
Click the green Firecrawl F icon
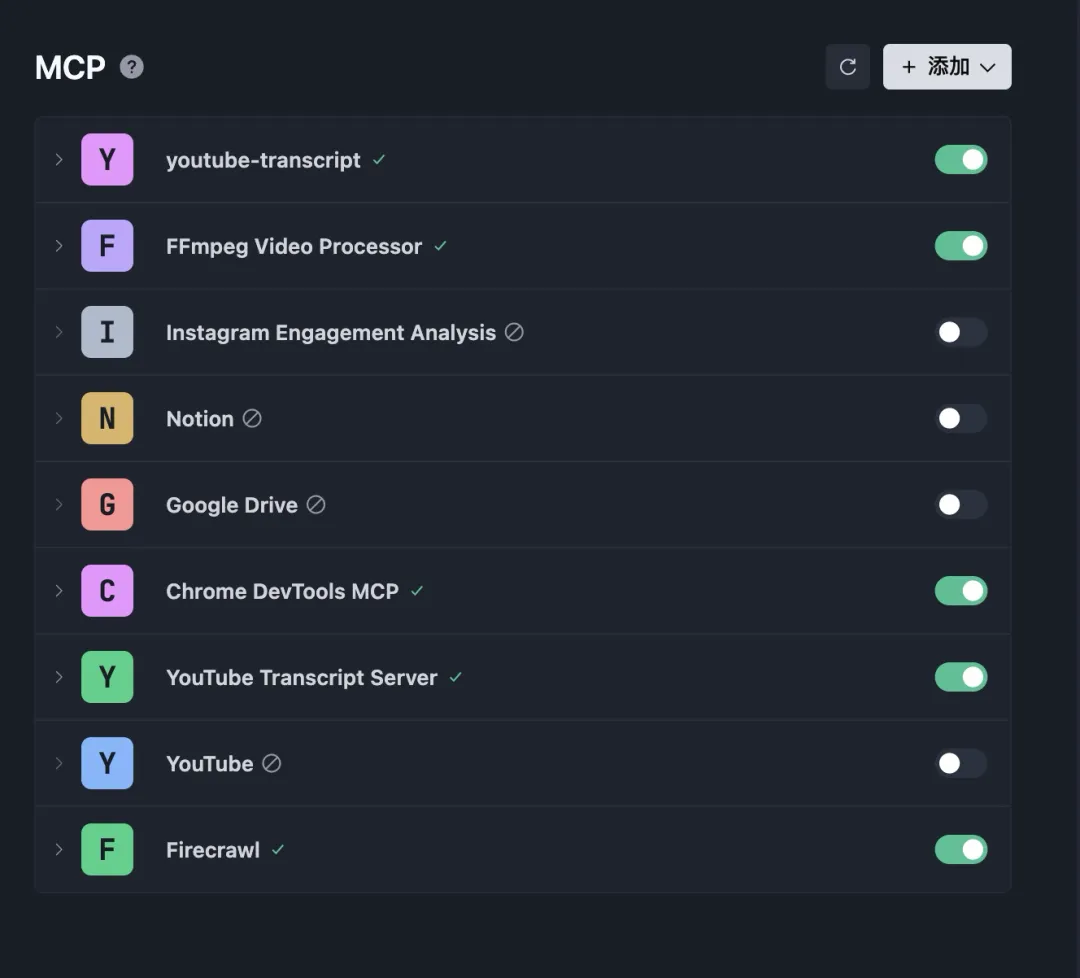(107, 850)
